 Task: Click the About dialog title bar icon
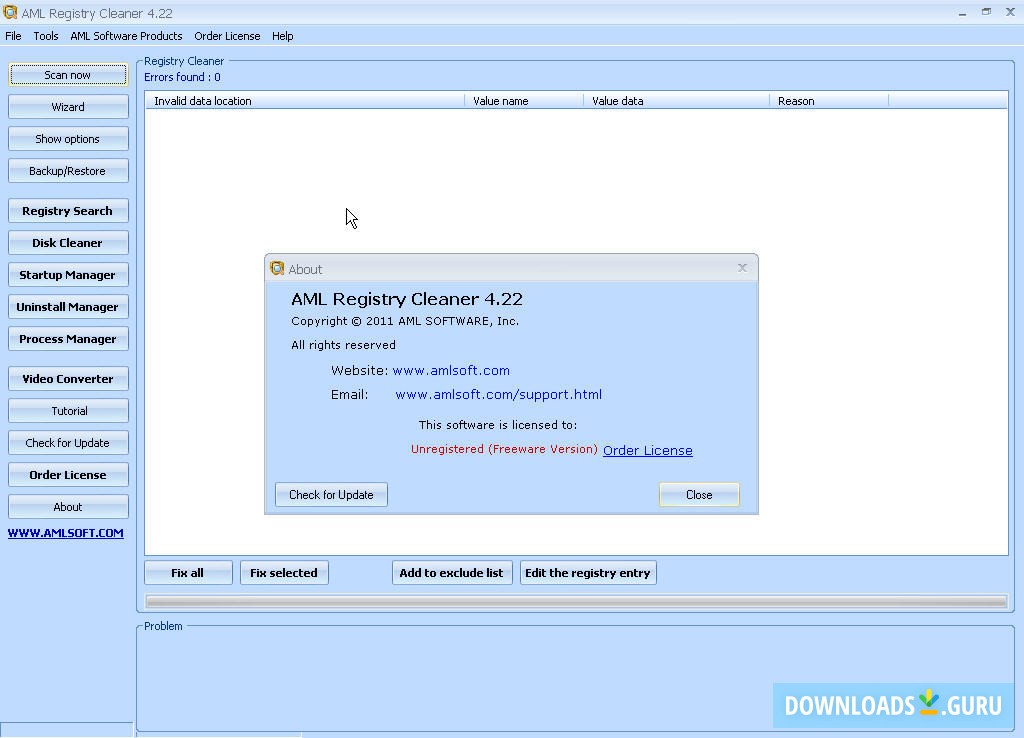[x=277, y=268]
